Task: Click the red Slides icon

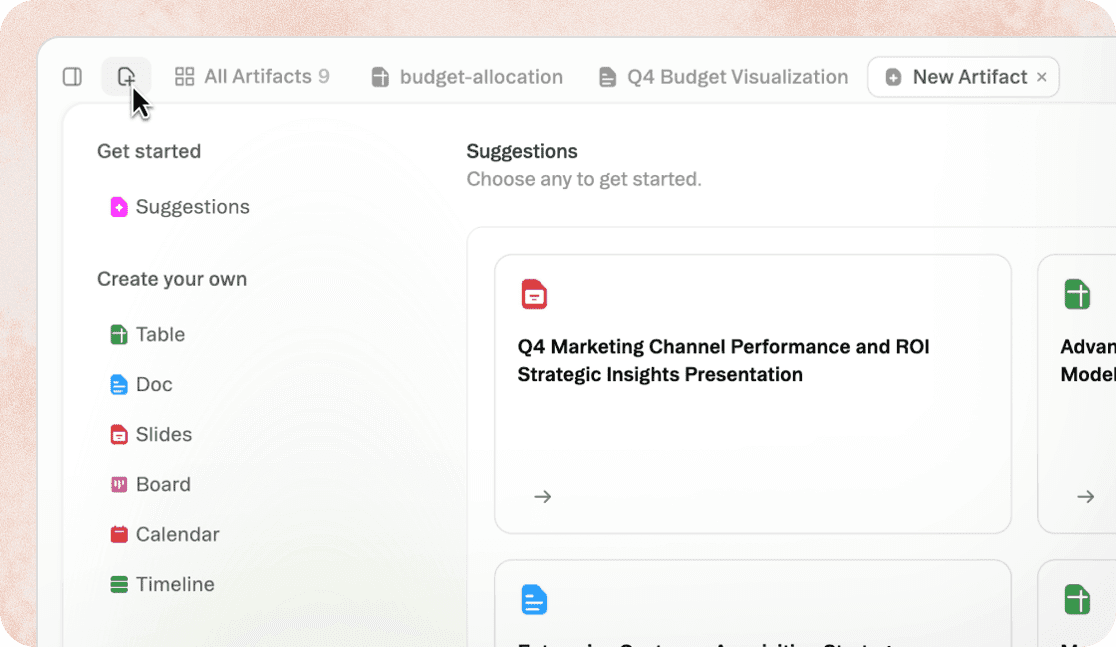Action: coord(119,435)
